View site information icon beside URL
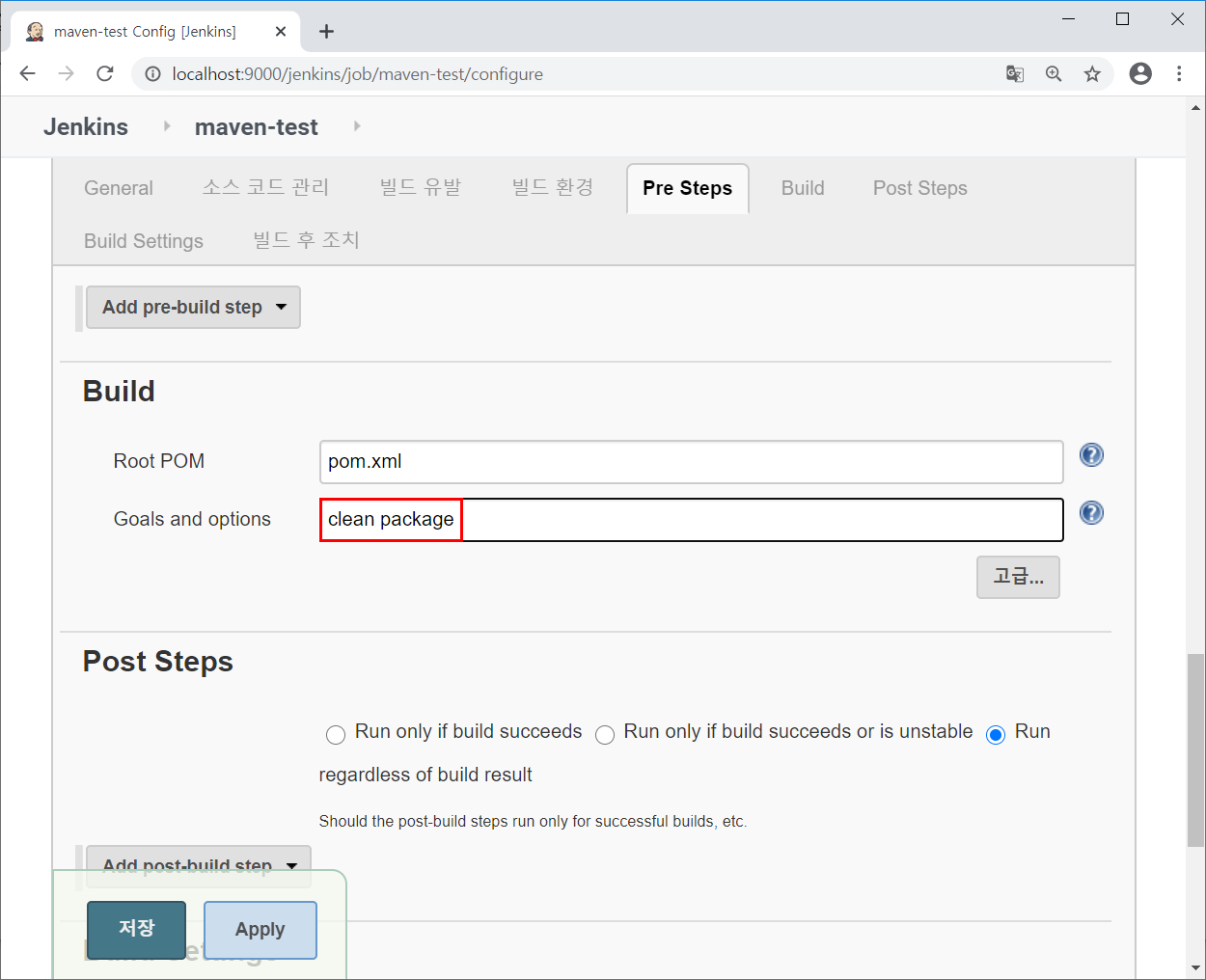 point(152,74)
